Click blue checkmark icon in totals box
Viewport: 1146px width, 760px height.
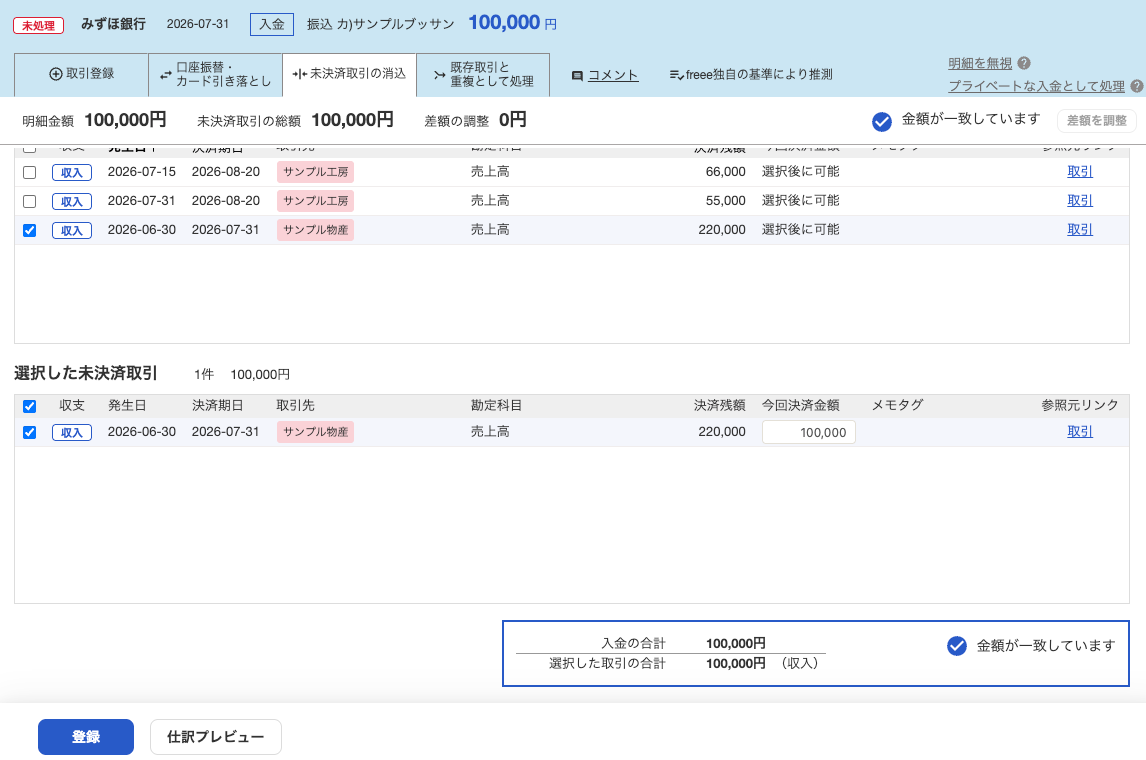pyautogui.click(x=957, y=646)
